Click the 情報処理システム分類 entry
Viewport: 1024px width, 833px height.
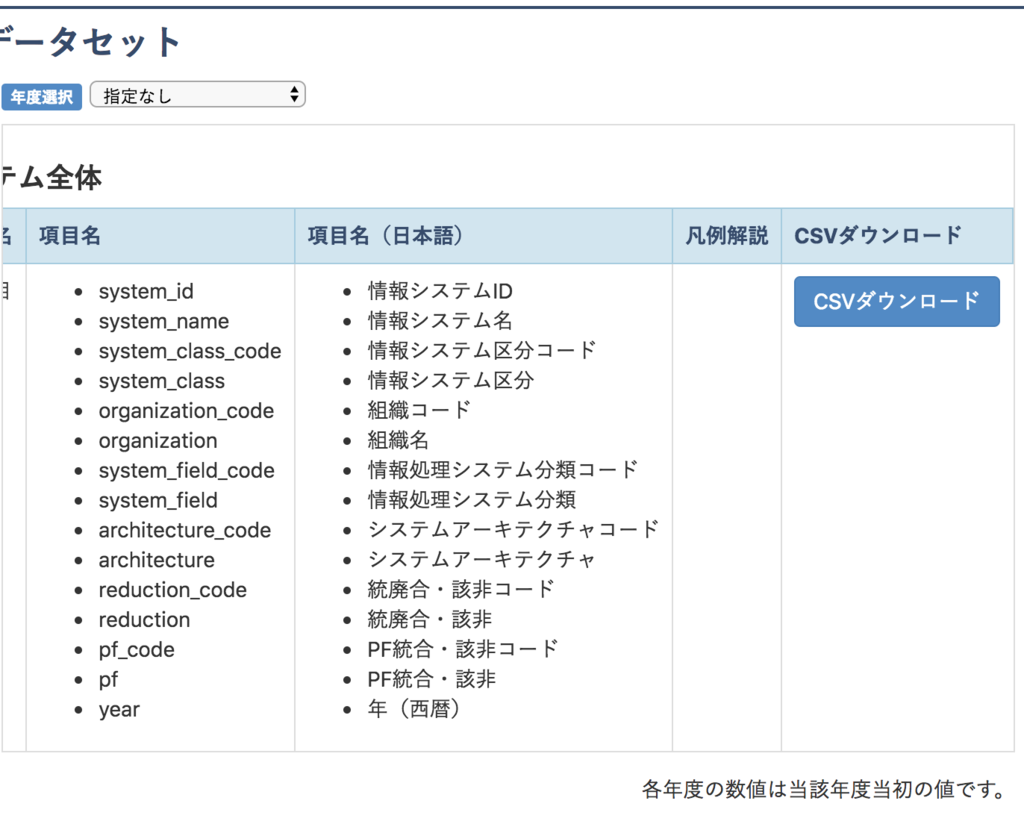click(472, 500)
